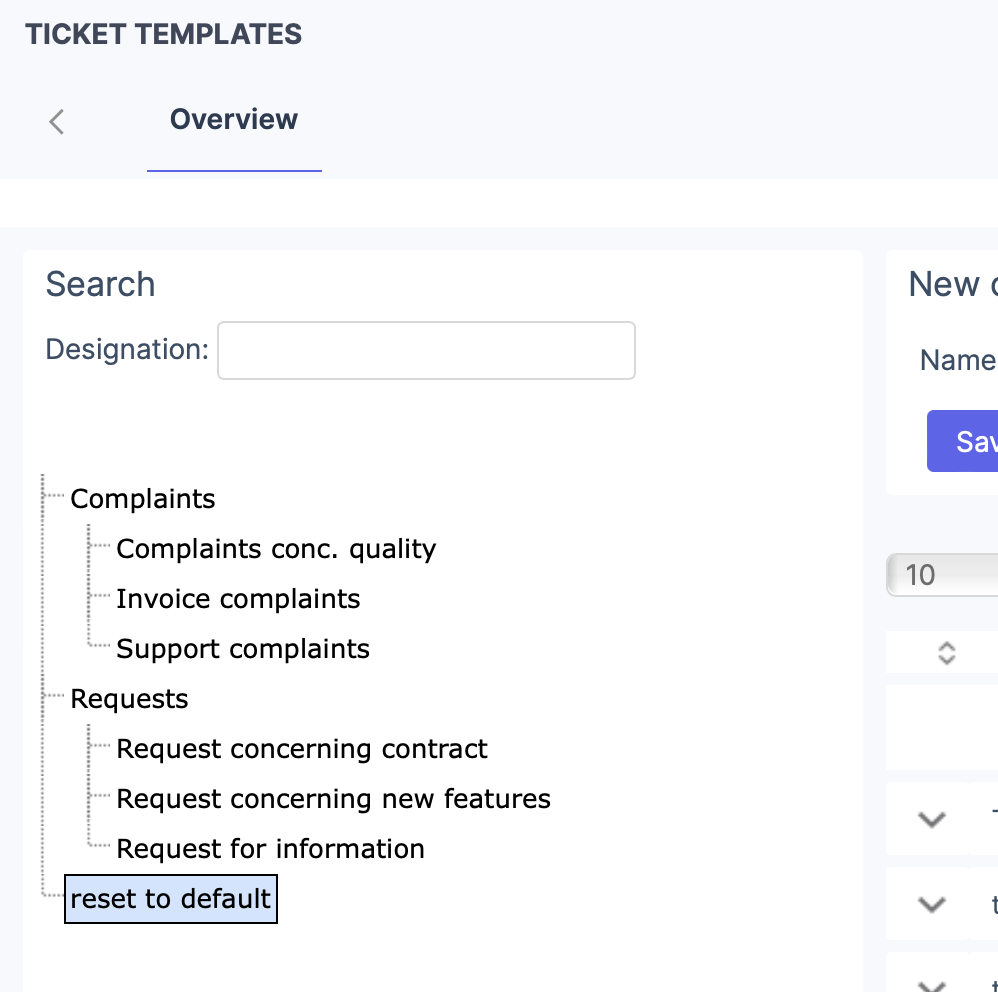Select 'Requests' in the template tree
The width and height of the screenshot is (998, 992).
(x=129, y=698)
